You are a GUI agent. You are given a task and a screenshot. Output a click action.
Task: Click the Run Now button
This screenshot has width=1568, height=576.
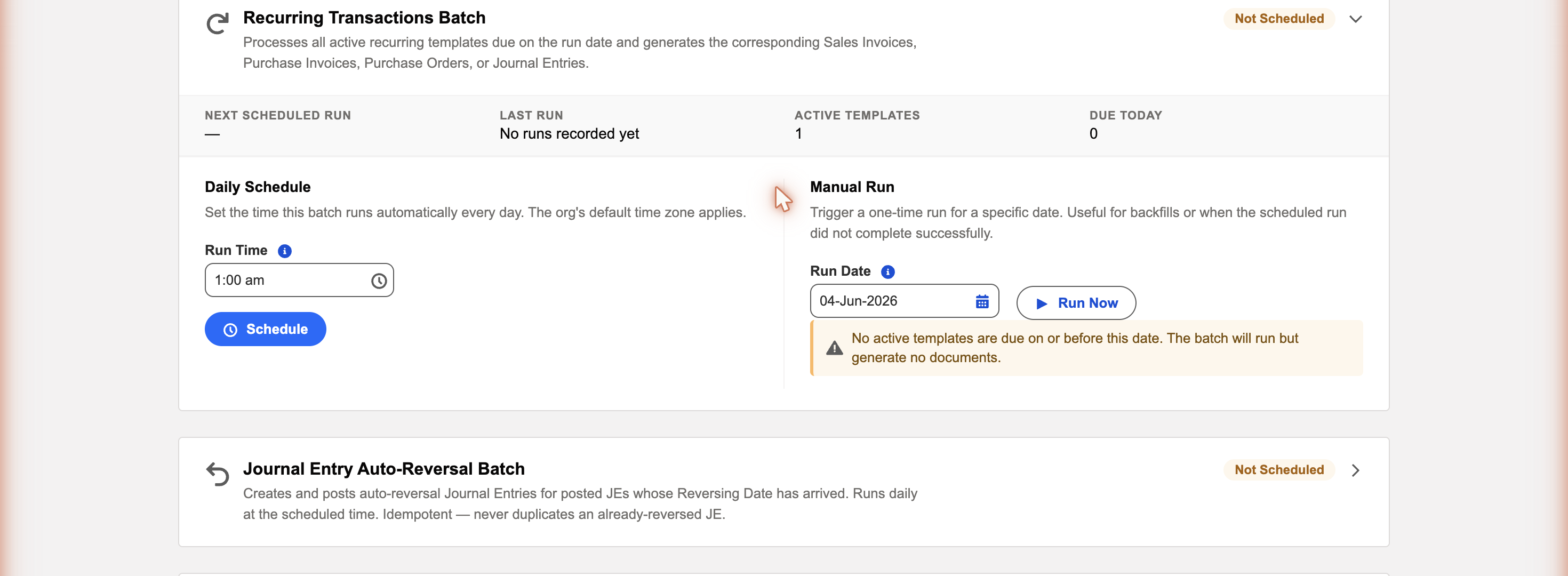[x=1076, y=302]
